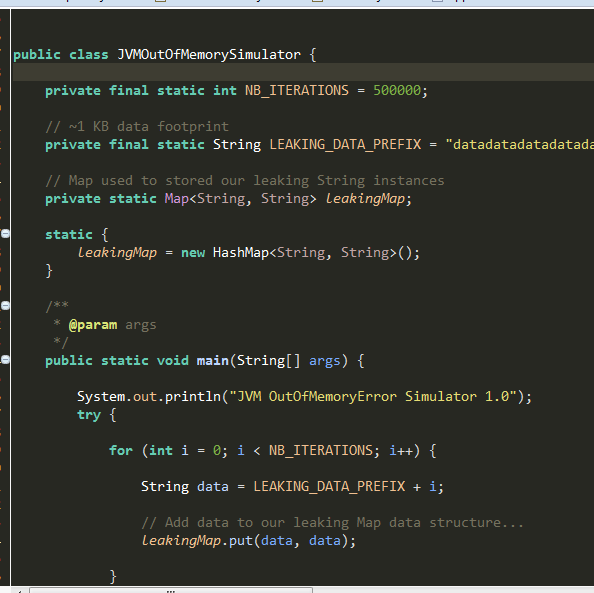Click the @param Javadoc tag
The width and height of the screenshot is (594, 593).
pyautogui.click(x=93, y=325)
